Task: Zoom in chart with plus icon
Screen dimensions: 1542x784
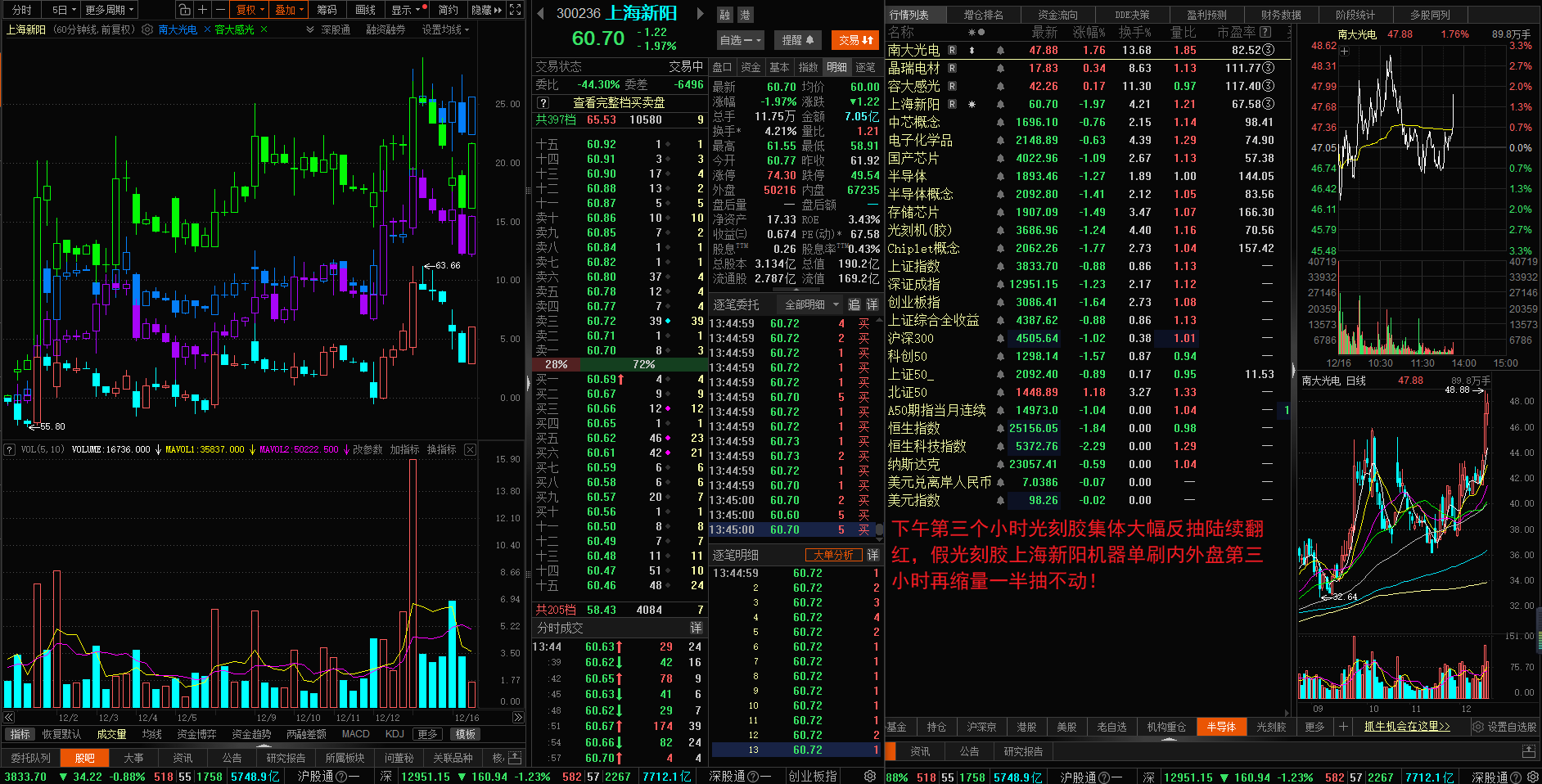Action: click(202, 10)
